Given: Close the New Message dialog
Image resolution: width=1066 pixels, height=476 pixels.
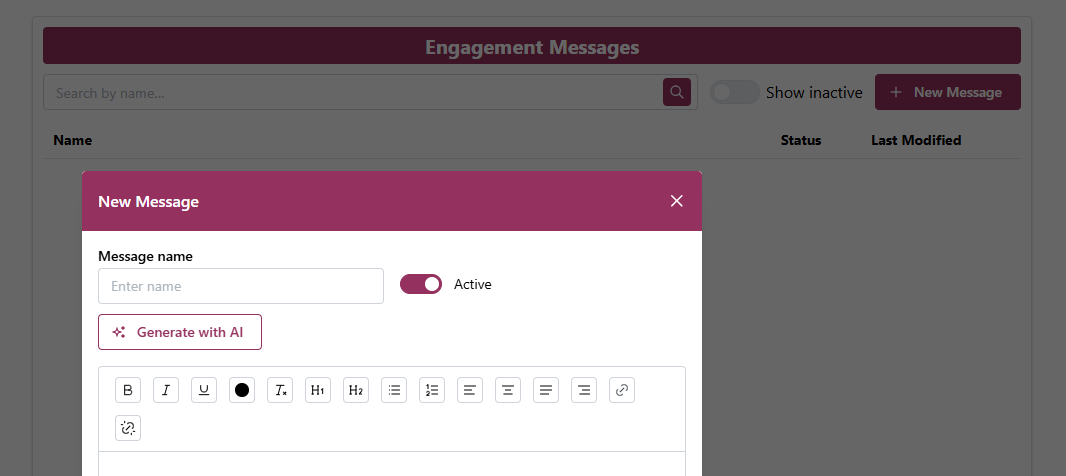Looking at the screenshot, I should [x=677, y=201].
